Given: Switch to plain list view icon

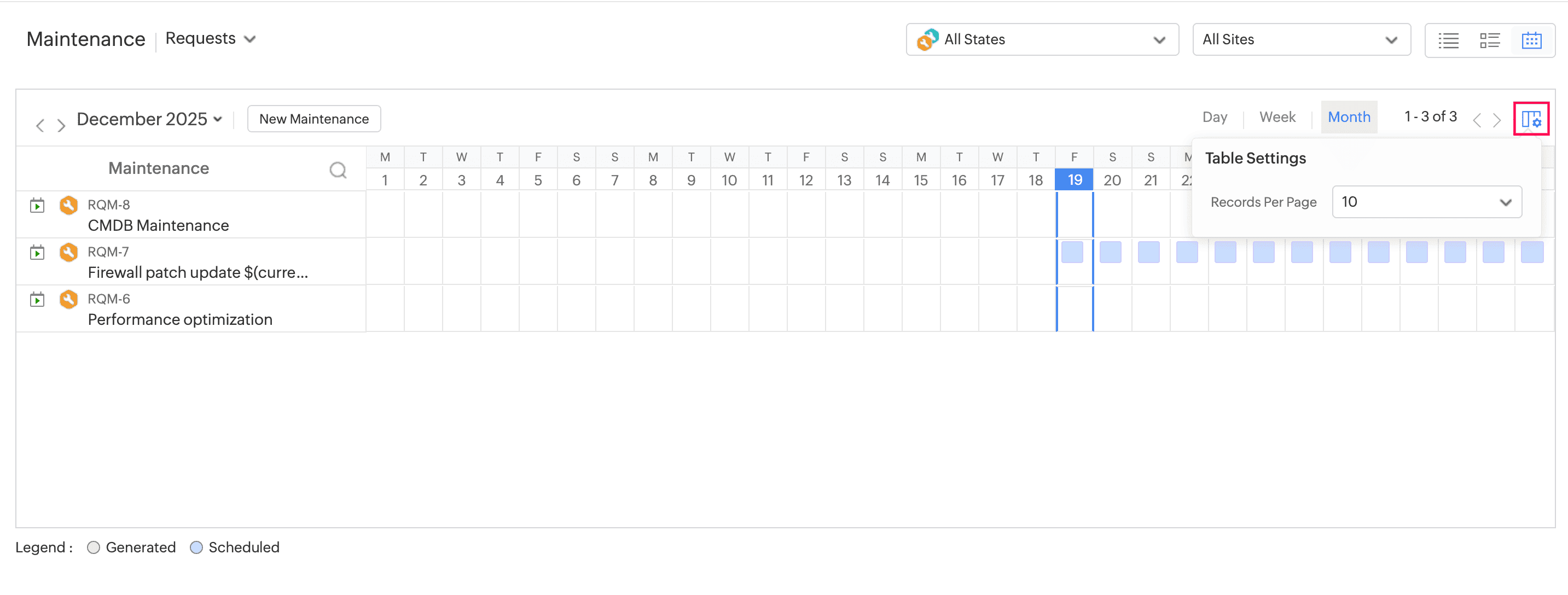Looking at the screenshot, I should pyautogui.click(x=1448, y=40).
